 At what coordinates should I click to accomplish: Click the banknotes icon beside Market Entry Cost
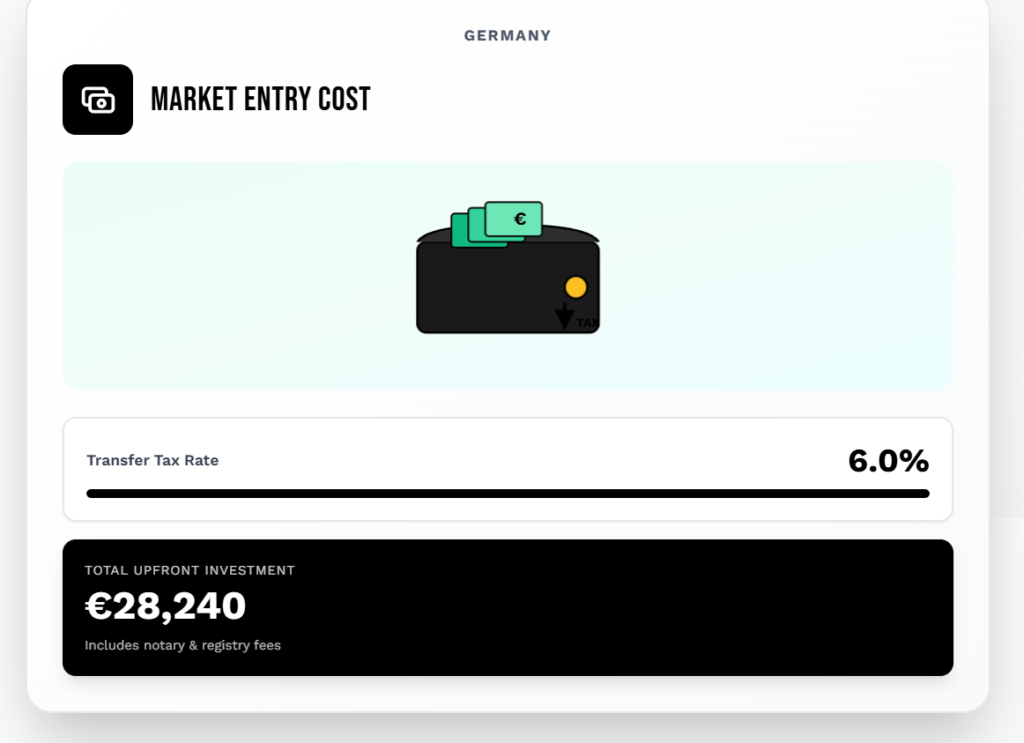tap(98, 100)
